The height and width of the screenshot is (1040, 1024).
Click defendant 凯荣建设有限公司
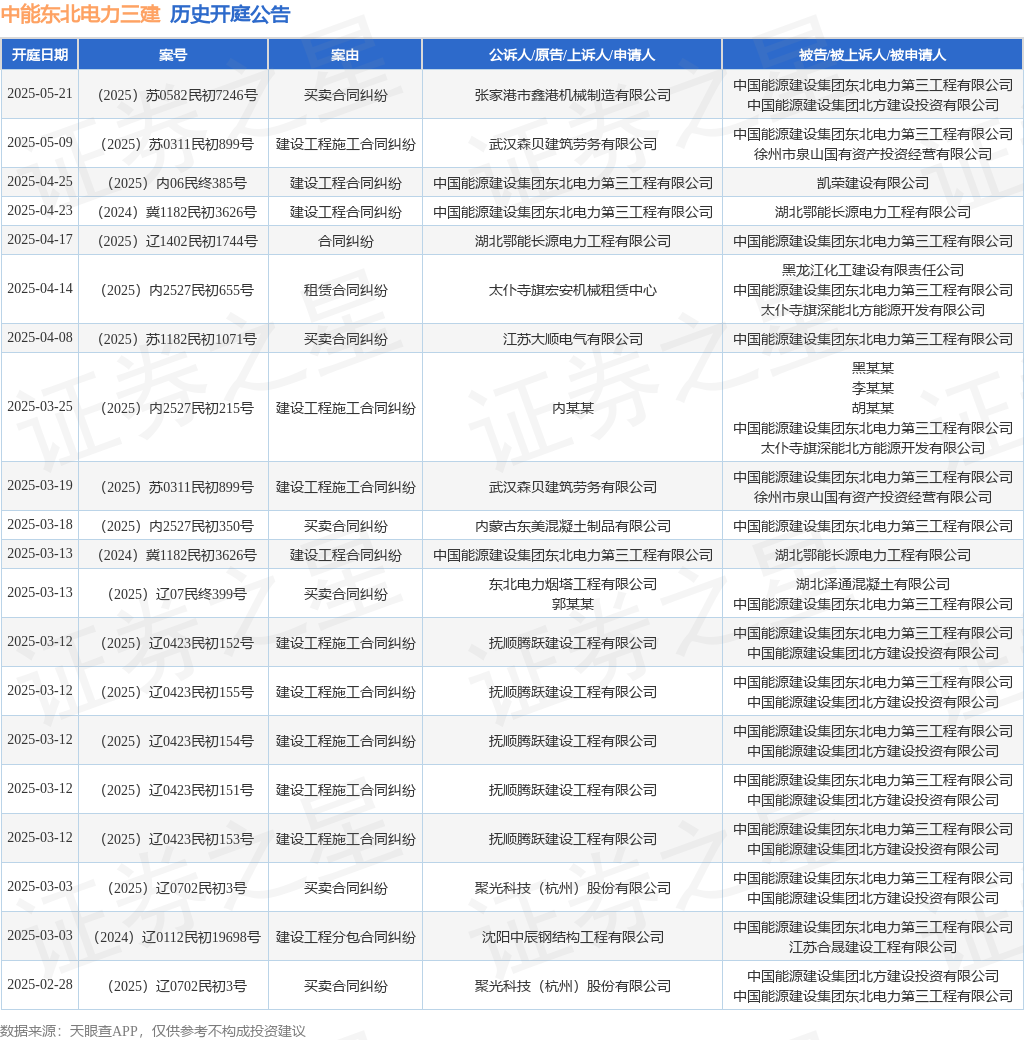[873, 183]
